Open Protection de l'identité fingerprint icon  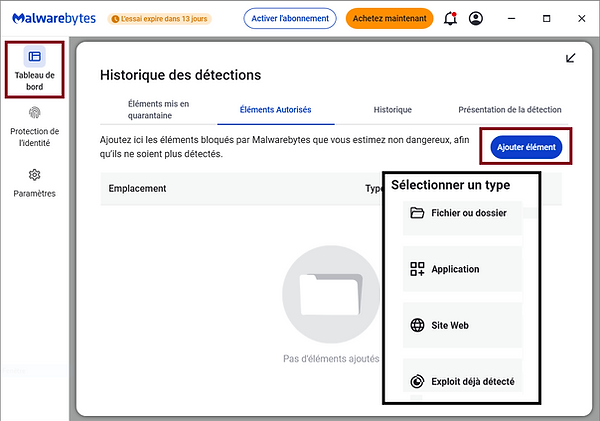pyautogui.click(x=34, y=113)
